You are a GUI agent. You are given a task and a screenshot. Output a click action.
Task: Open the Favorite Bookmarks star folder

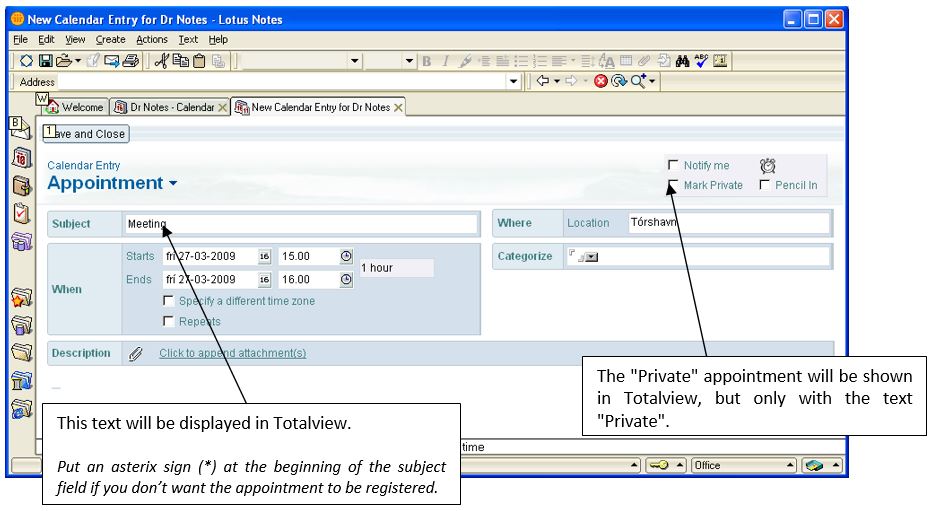[x=21, y=297]
